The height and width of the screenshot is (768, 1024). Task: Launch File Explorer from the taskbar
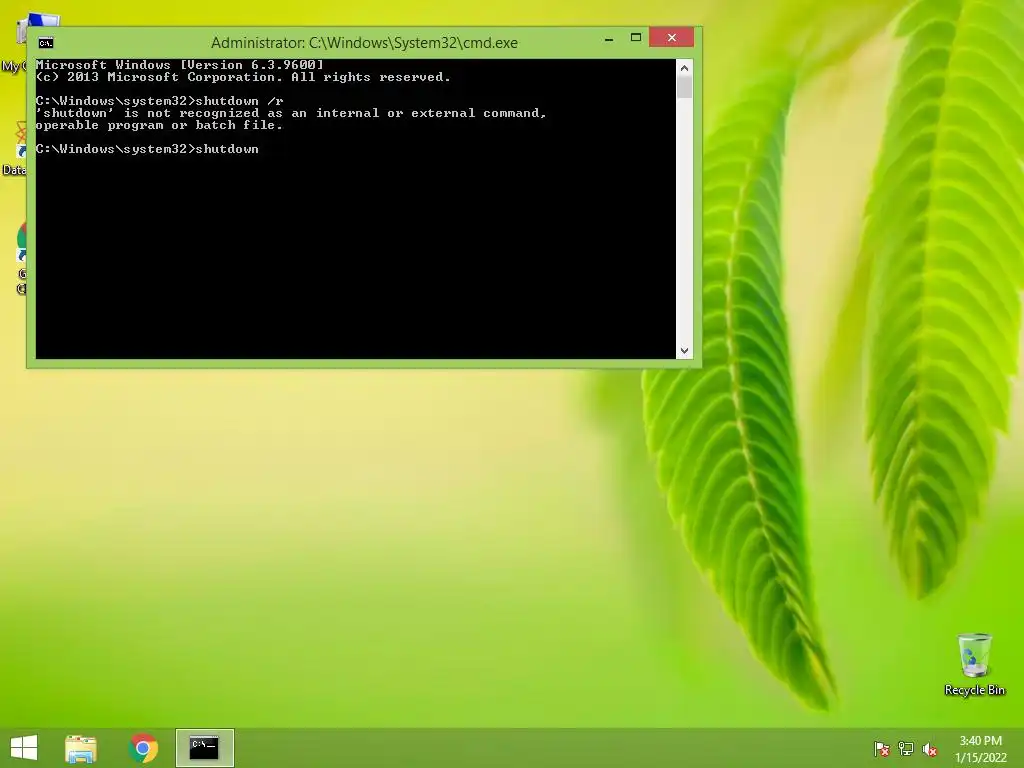80,748
